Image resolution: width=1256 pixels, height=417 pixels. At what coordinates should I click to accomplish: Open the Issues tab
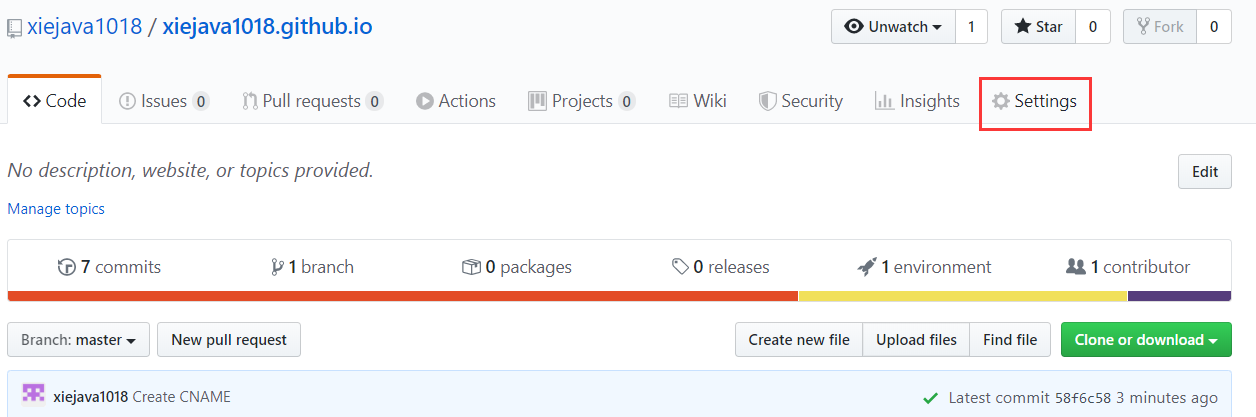click(163, 101)
